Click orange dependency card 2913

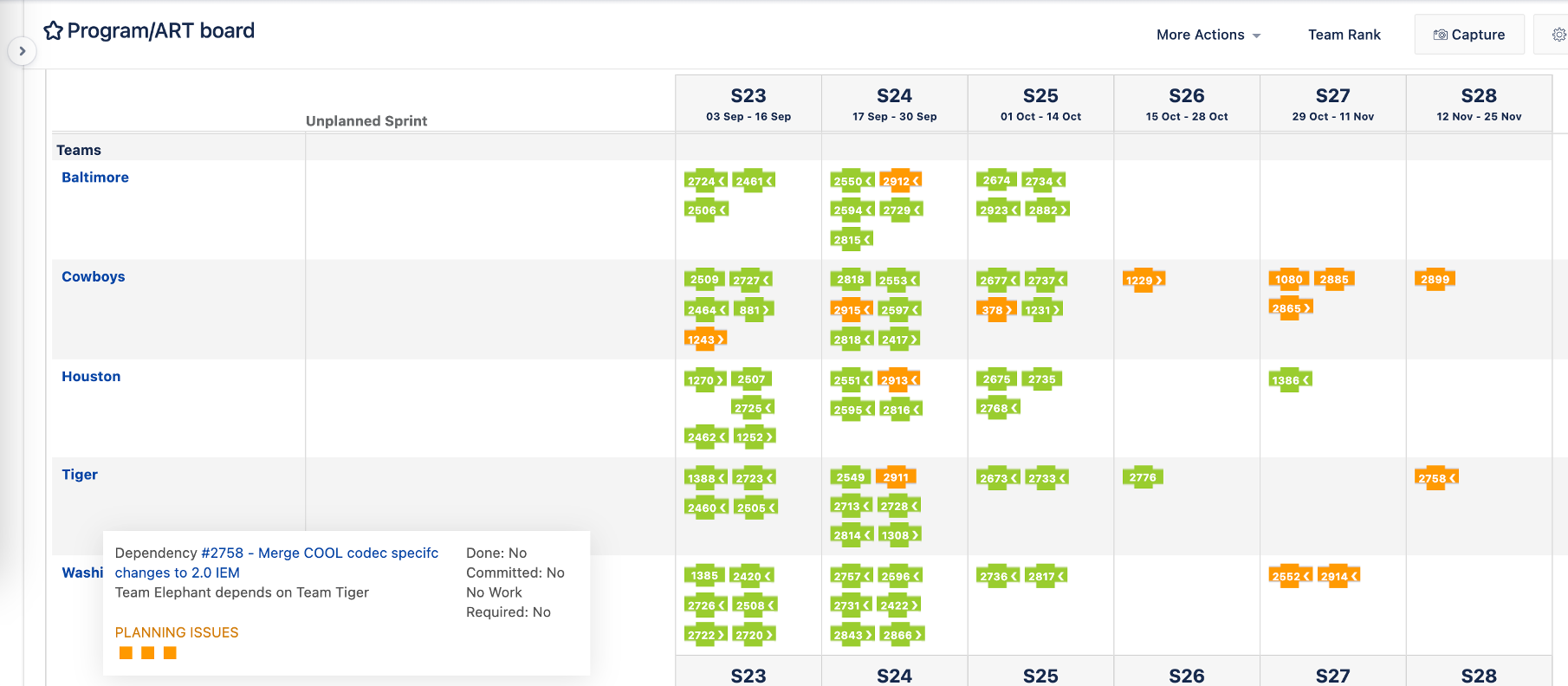pyautogui.click(x=899, y=379)
